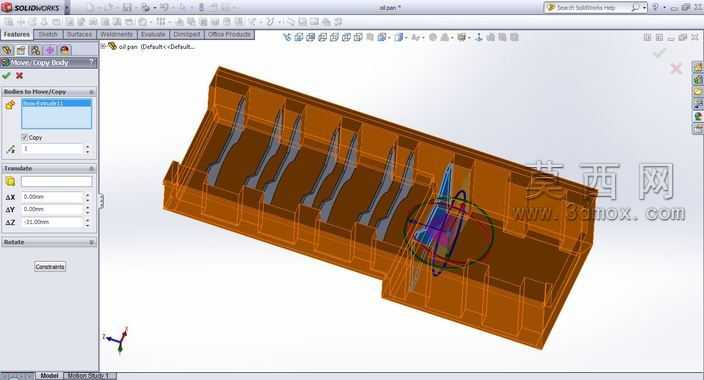
Task: Open File Explorer task pane tab
Action: point(698,92)
